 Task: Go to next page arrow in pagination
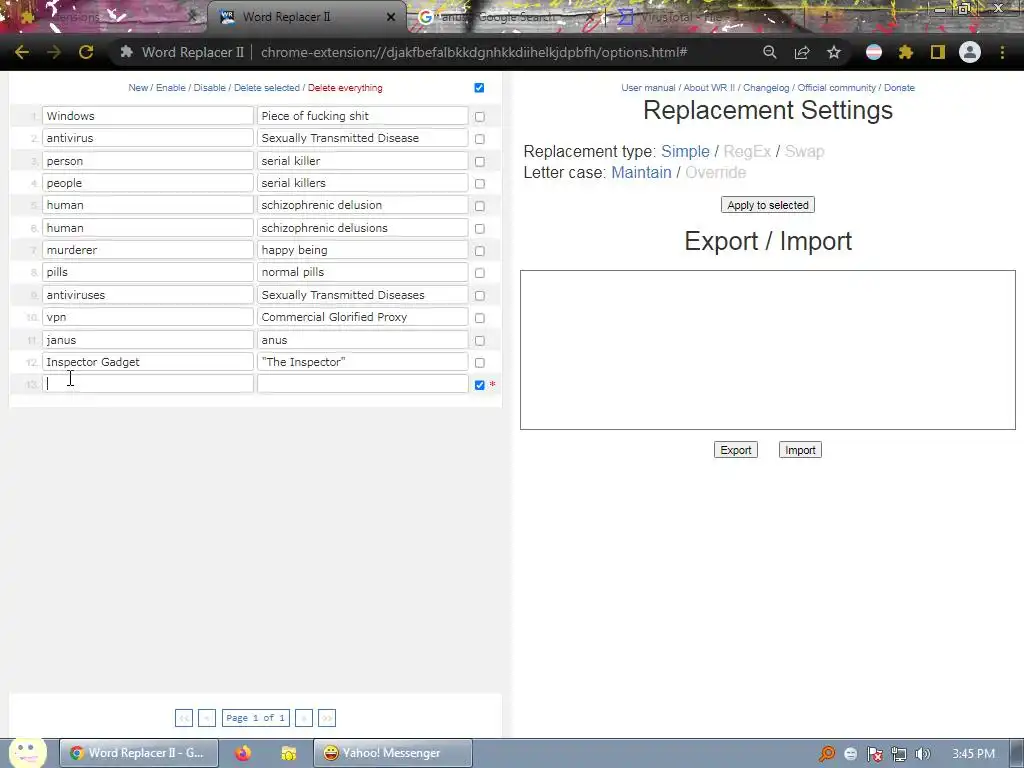click(x=304, y=718)
